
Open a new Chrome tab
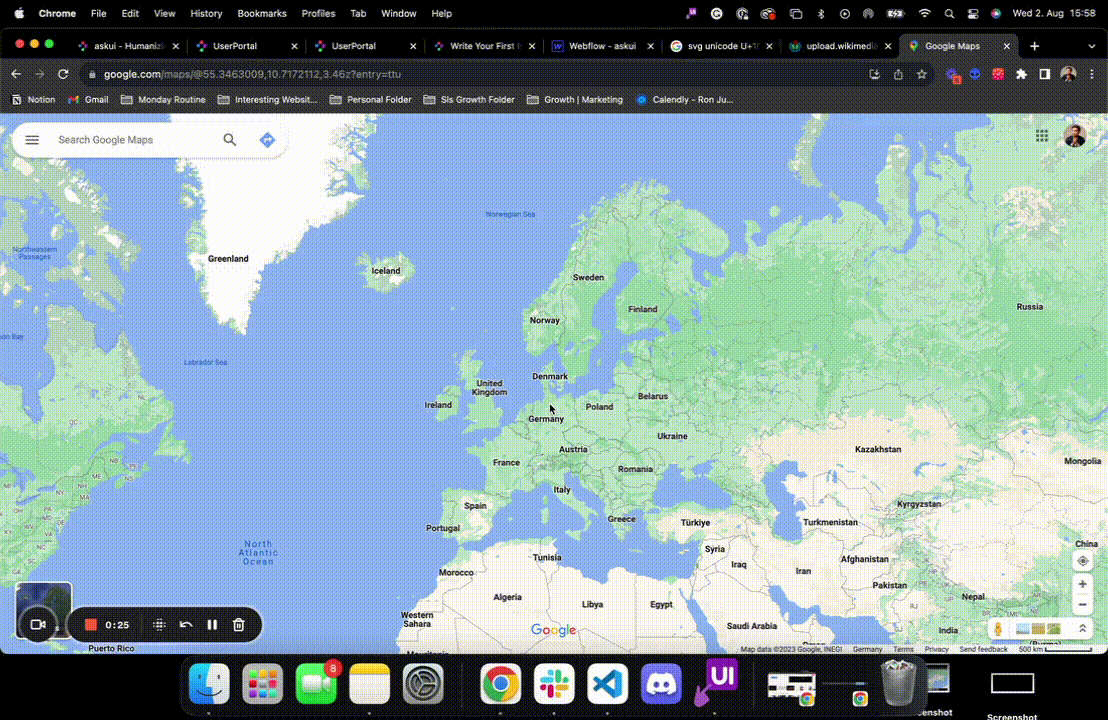(x=1035, y=46)
